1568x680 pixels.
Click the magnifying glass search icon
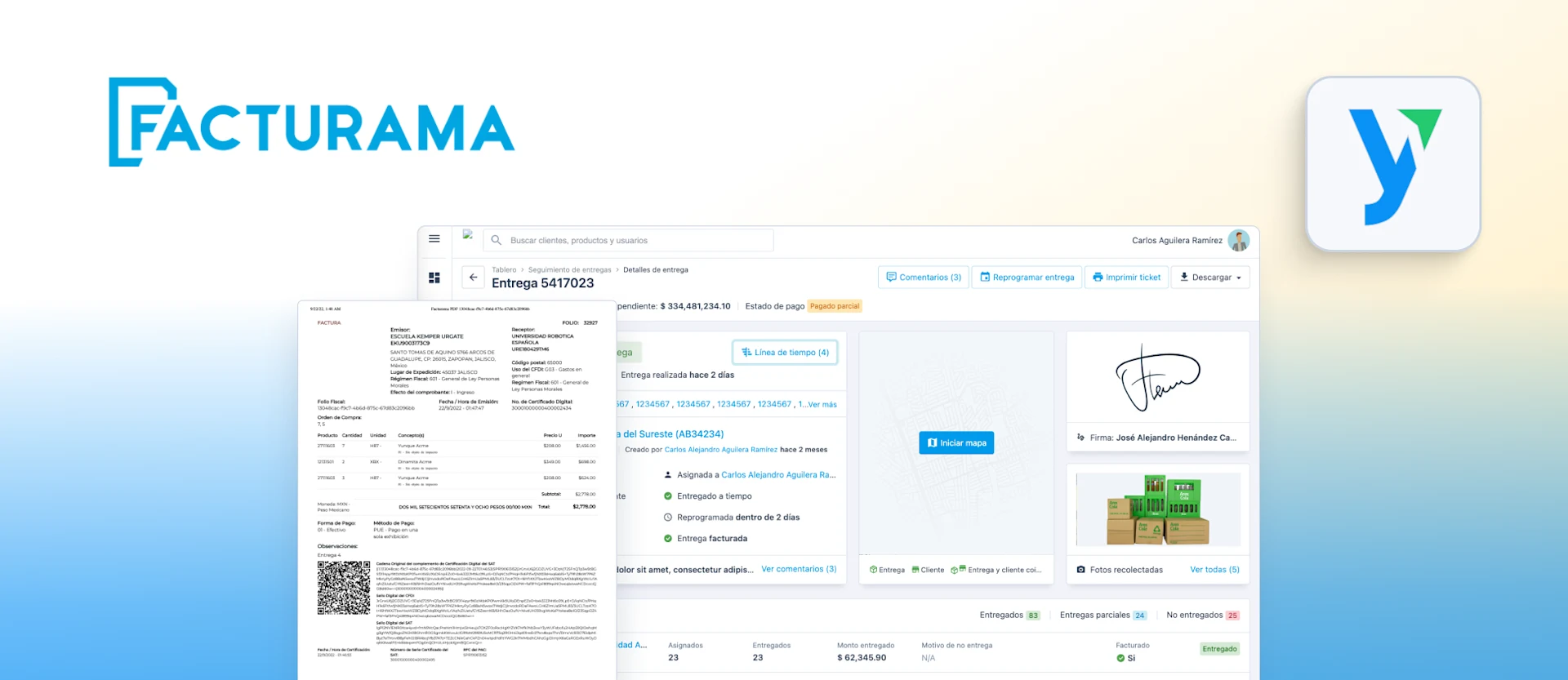coord(496,240)
